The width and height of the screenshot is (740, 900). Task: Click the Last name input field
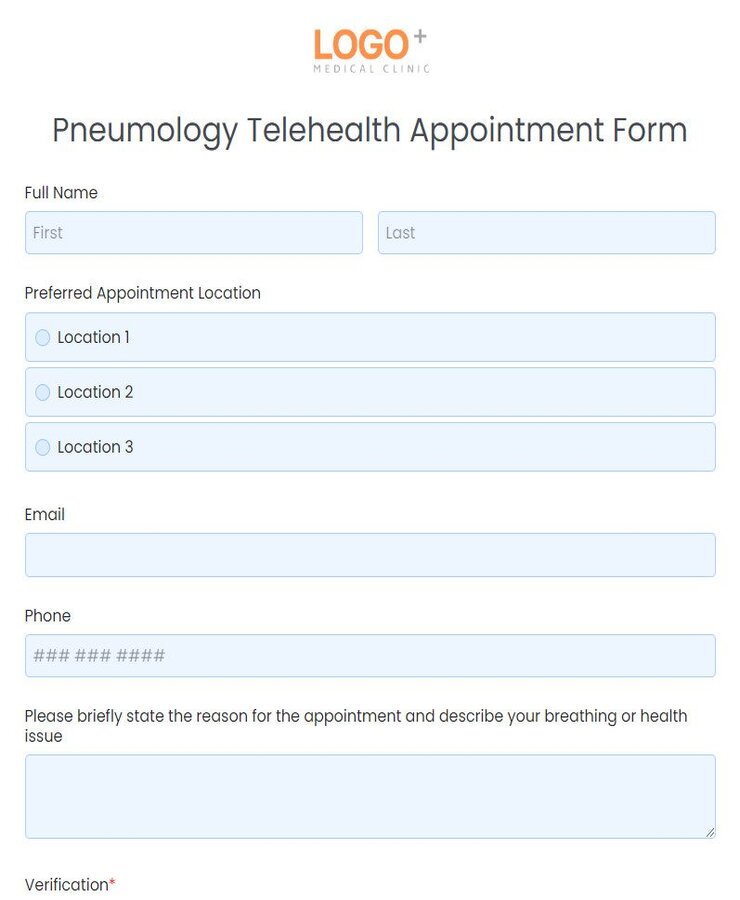point(546,233)
